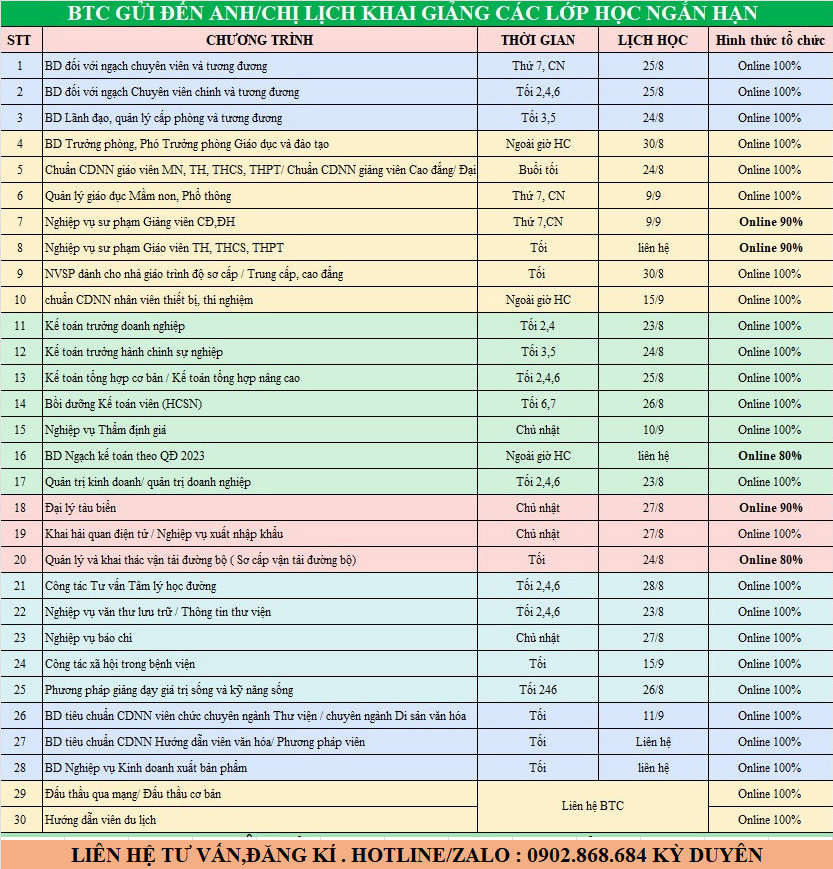The width and height of the screenshot is (833, 869).
Task: Select the Đại lý tàu biển program cell
Action: coord(259,508)
